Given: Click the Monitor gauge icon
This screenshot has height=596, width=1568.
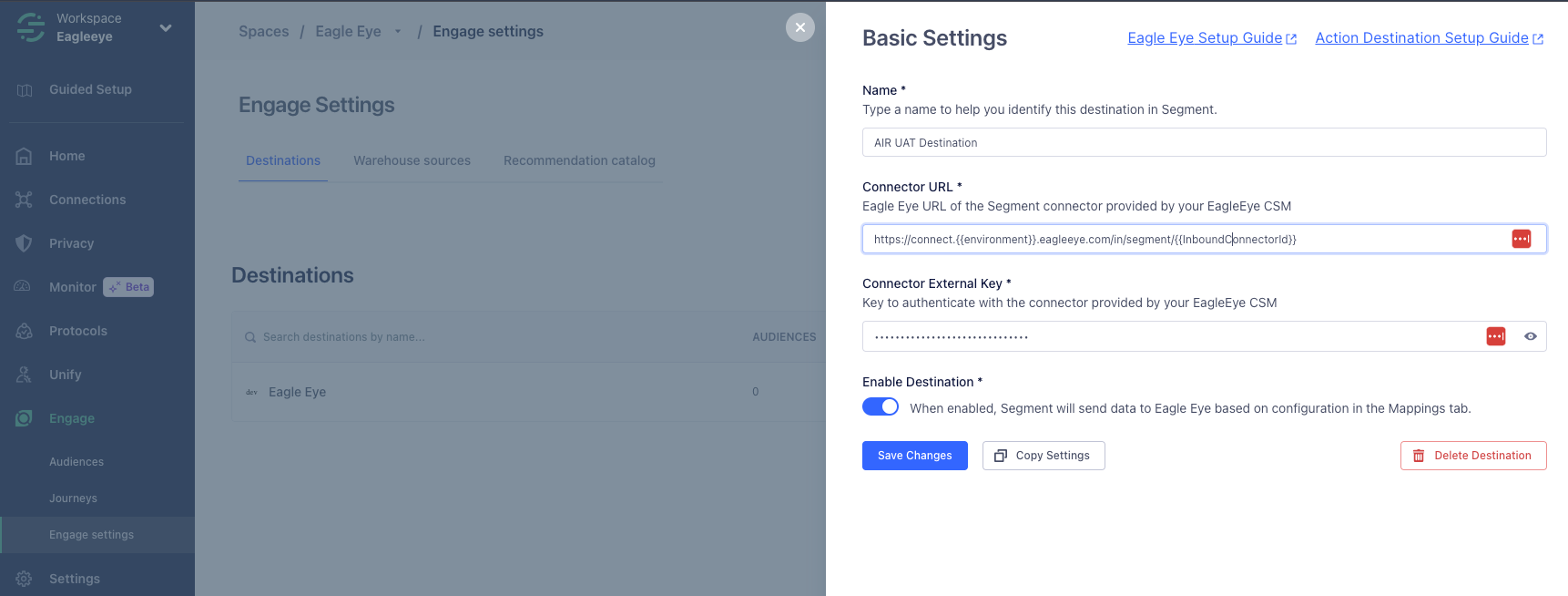Looking at the screenshot, I should 23,286.
